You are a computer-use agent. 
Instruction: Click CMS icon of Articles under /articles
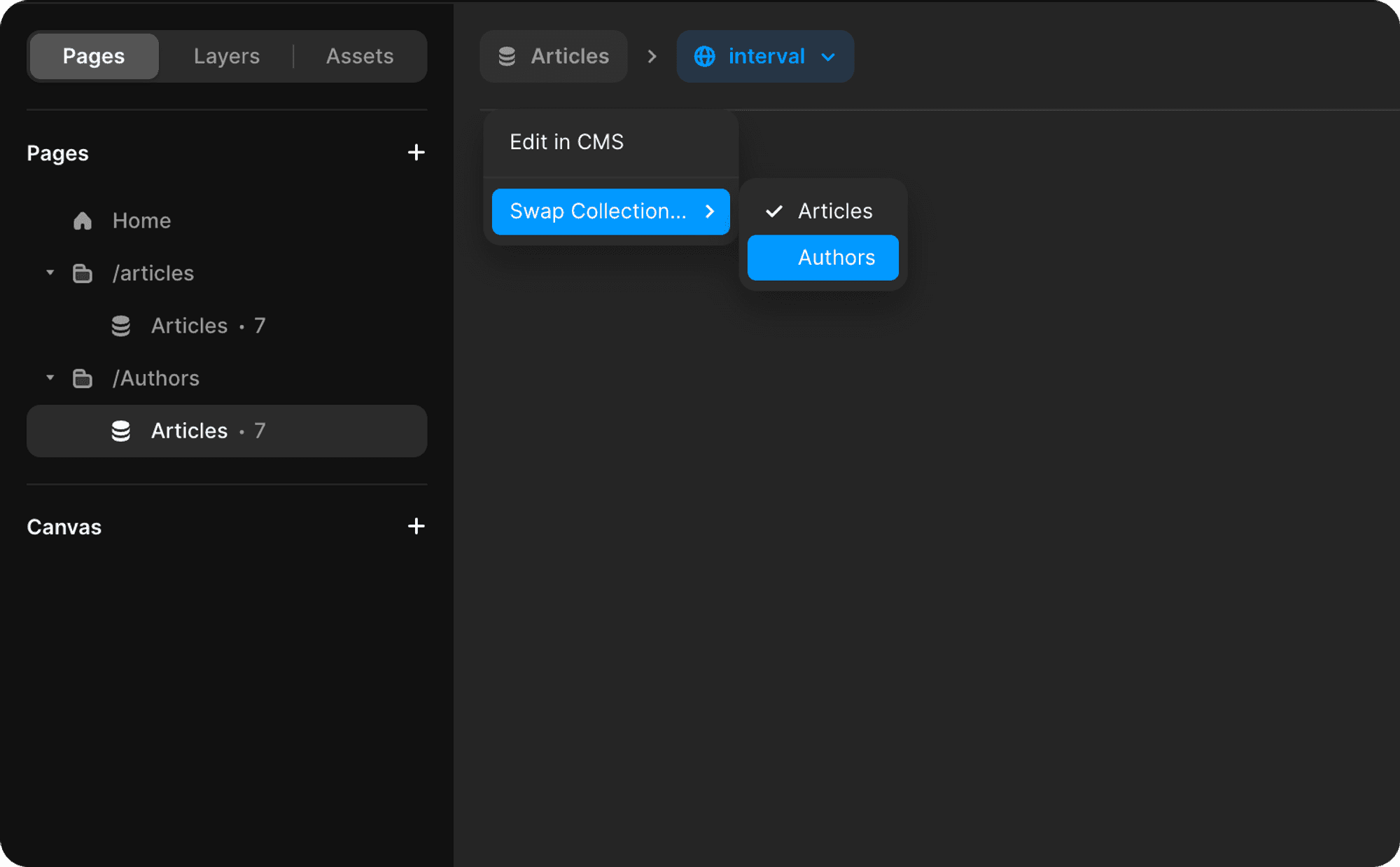pyautogui.click(x=121, y=326)
